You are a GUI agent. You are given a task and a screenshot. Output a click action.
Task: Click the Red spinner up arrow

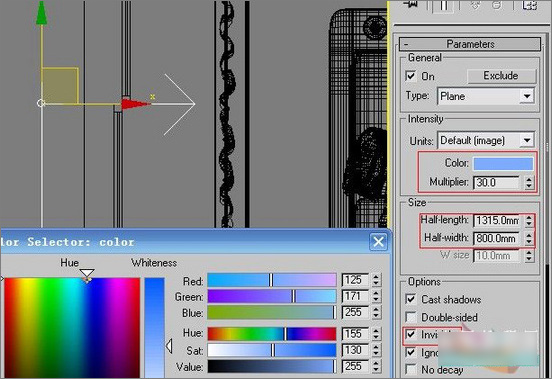click(x=376, y=277)
